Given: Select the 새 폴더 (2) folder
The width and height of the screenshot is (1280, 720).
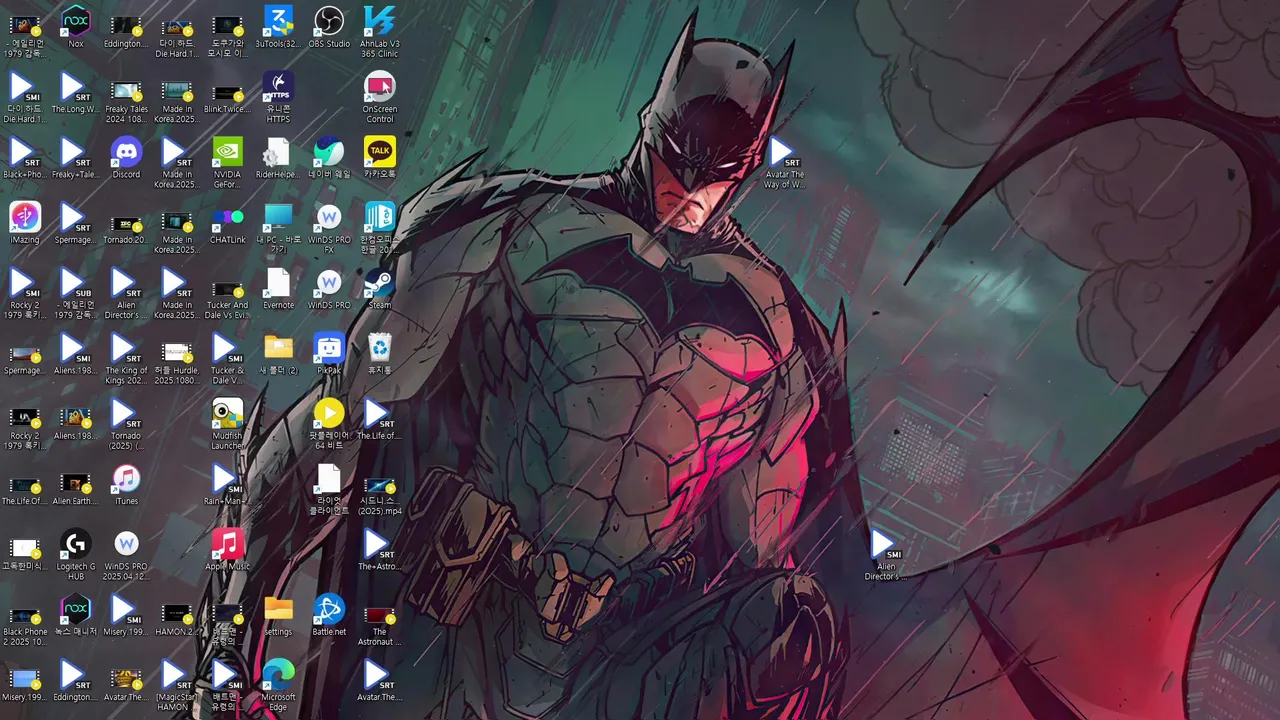Looking at the screenshot, I should [278, 354].
